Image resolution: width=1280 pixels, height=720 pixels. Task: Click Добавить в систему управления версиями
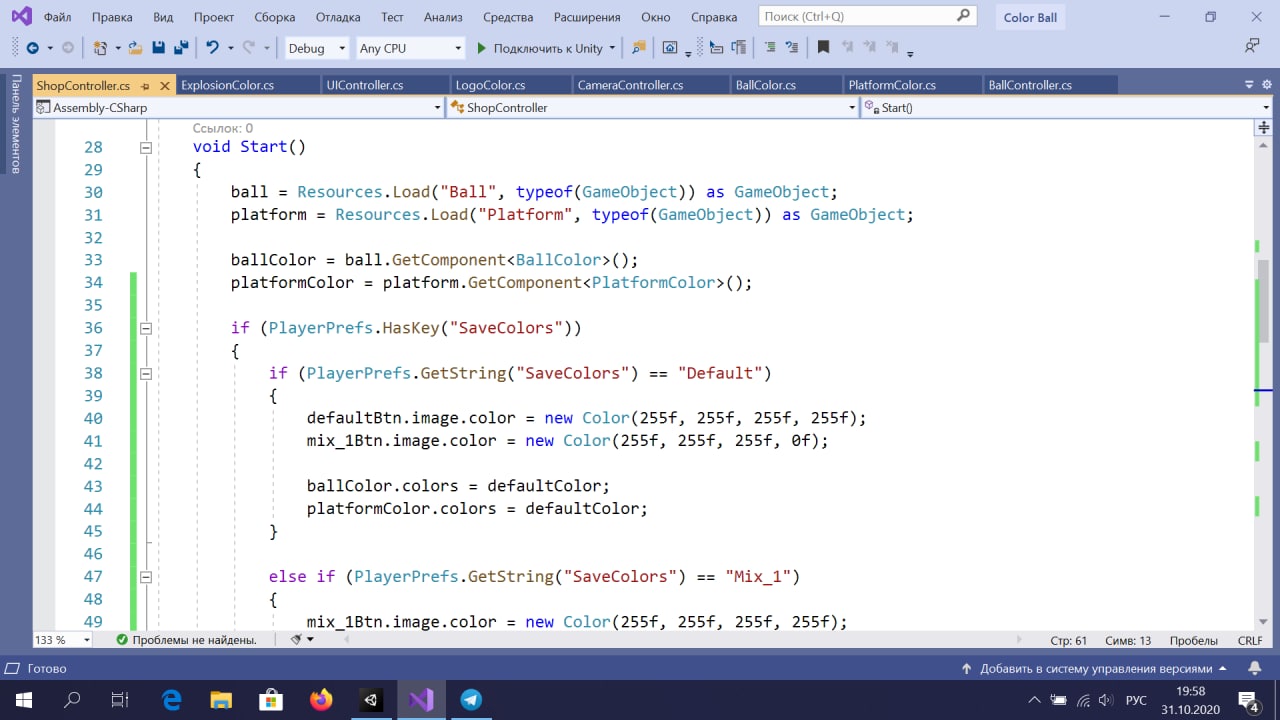1094,668
